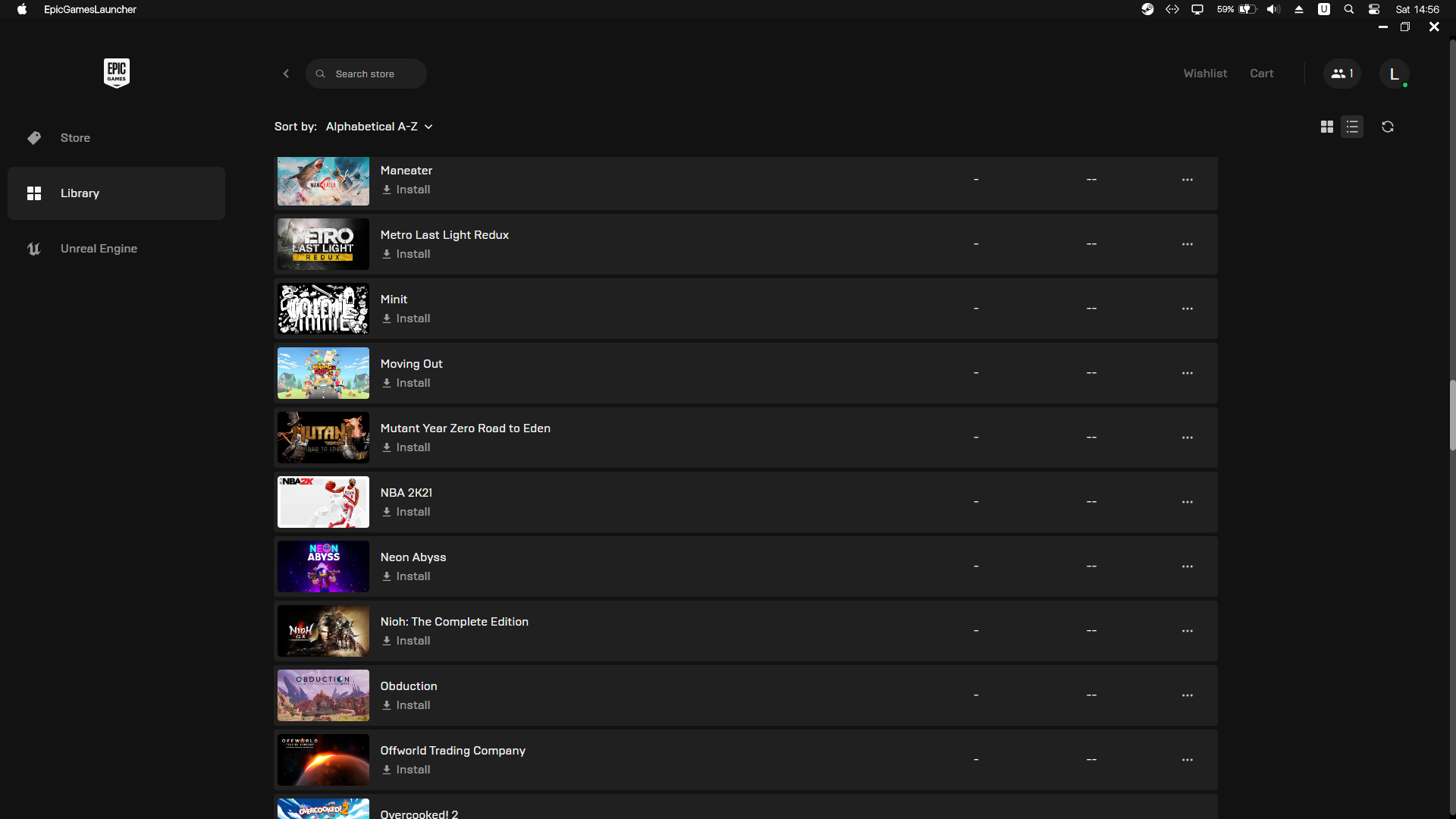Refresh the library list
This screenshot has width=1456, height=819.
click(1388, 127)
